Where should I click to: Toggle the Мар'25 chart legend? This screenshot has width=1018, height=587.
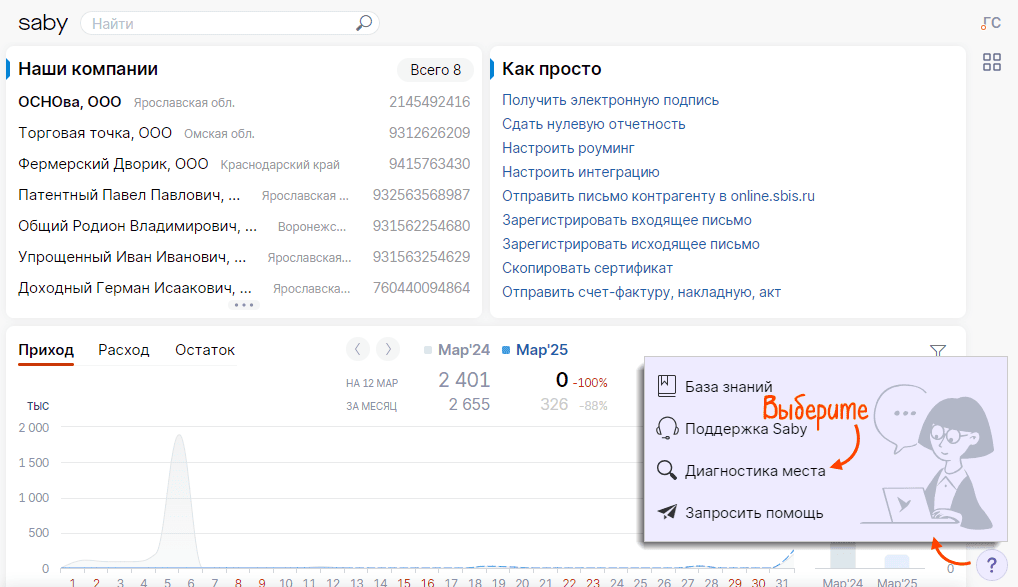535,350
